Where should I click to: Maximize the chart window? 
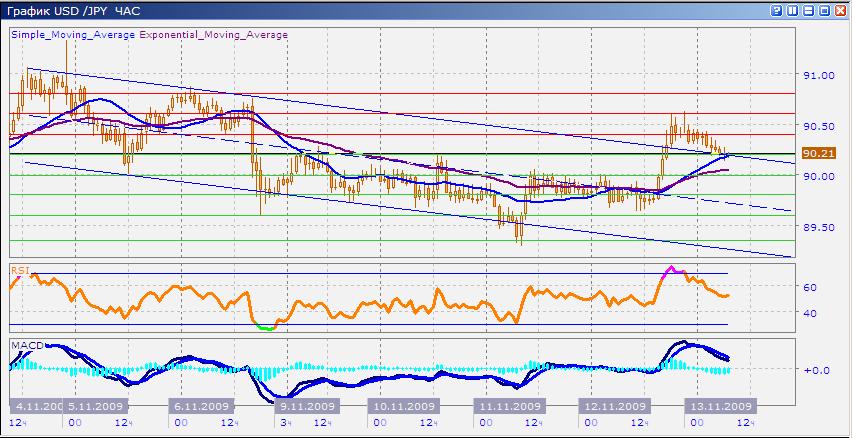825,11
